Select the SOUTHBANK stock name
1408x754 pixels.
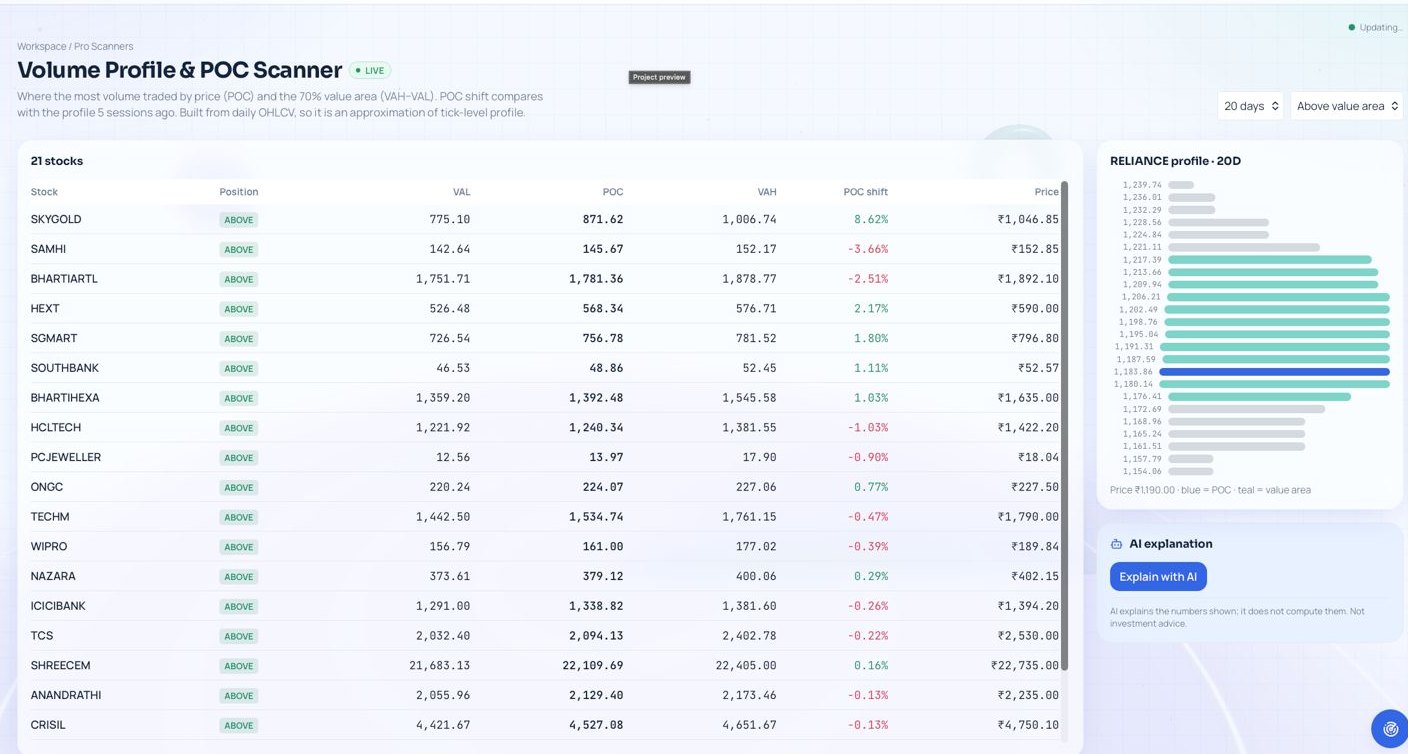(x=65, y=368)
